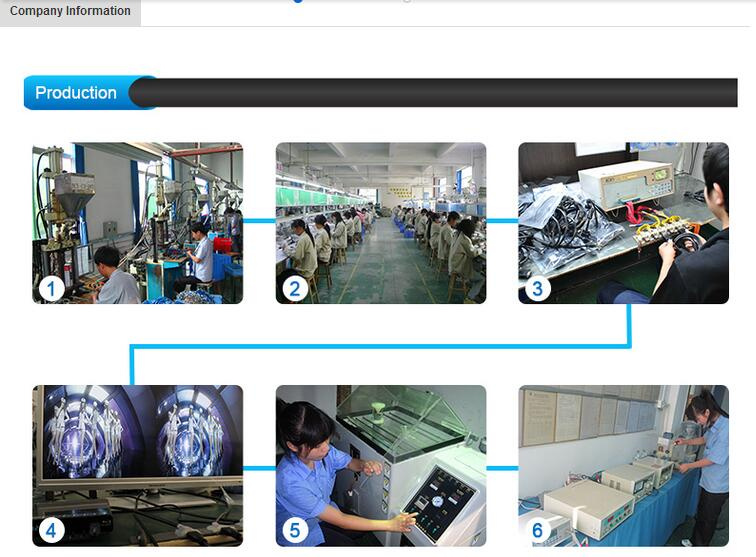Open the Company Information tab
This screenshot has height=557, width=756.
pyautogui.click(x=70, y=12)
